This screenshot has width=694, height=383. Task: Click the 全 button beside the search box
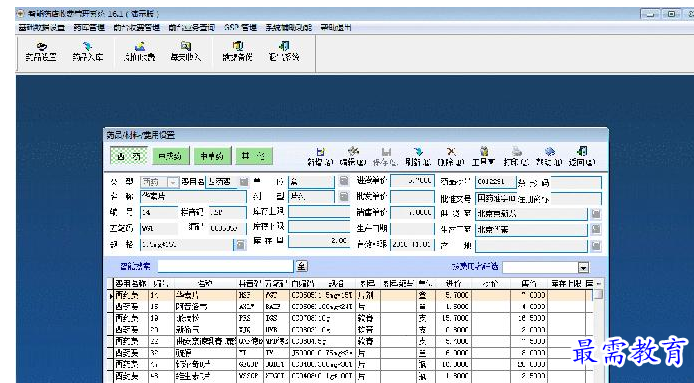coord(302,267)
